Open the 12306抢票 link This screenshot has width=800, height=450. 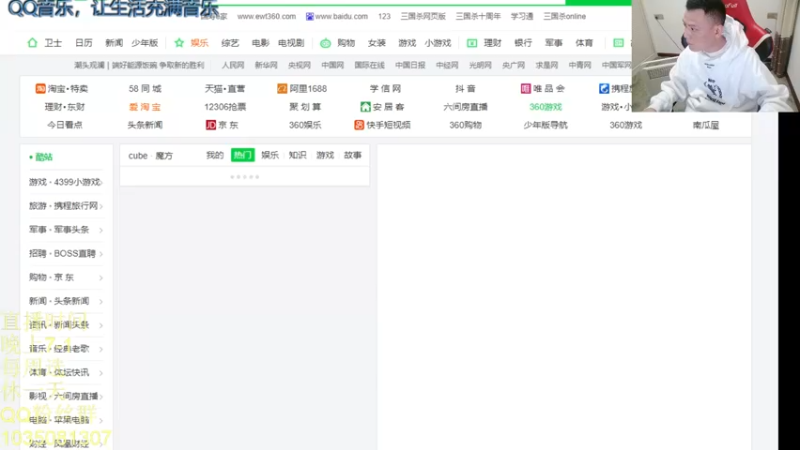point(225,107)
